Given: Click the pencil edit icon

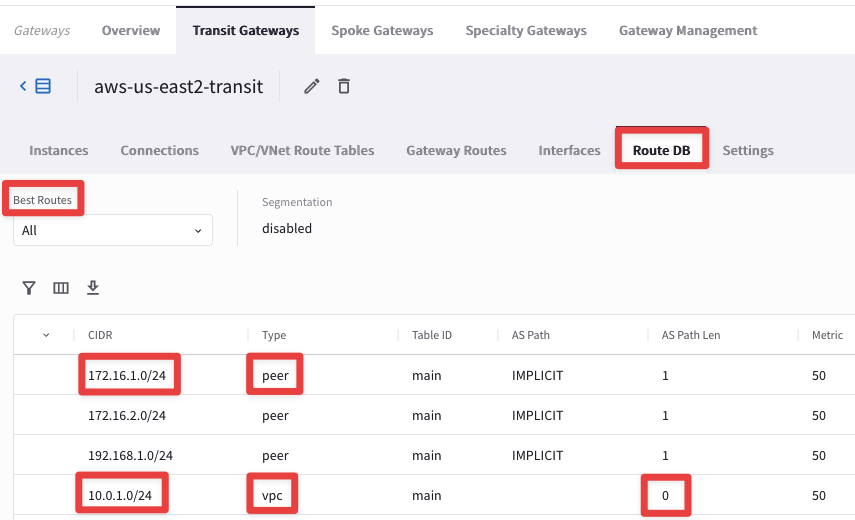Looking at the screenshot, I should tap(312, 86).
